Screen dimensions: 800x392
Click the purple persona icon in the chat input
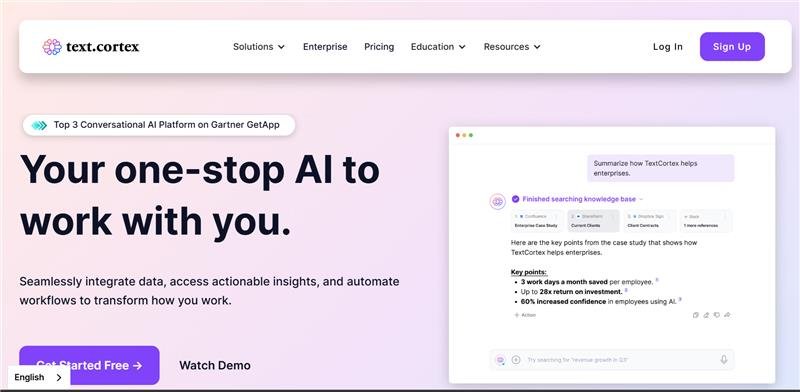pos(500,360)
